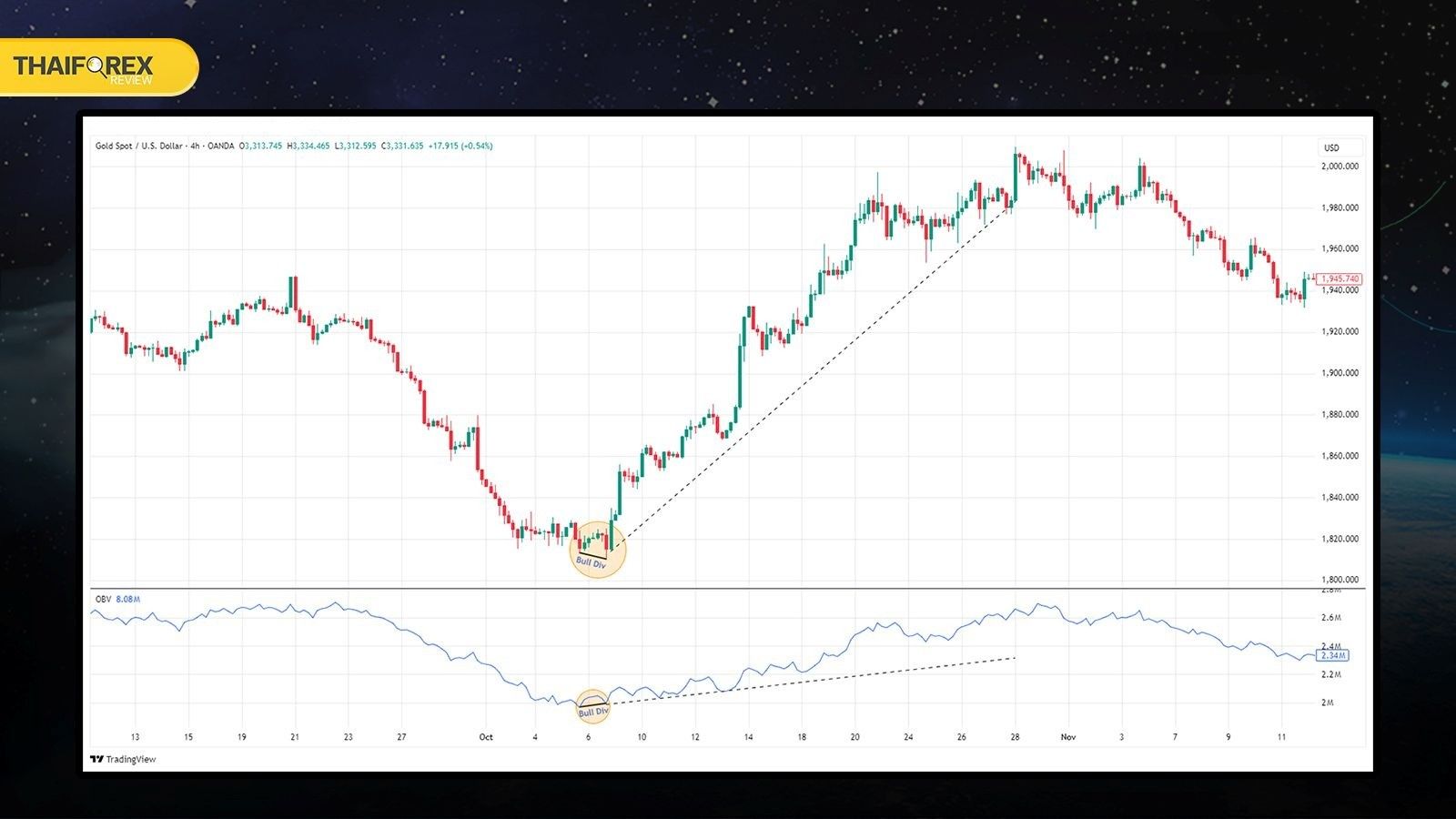
Task: Click the 1,900.000 price axis label
Action: tap(1340, 373)
